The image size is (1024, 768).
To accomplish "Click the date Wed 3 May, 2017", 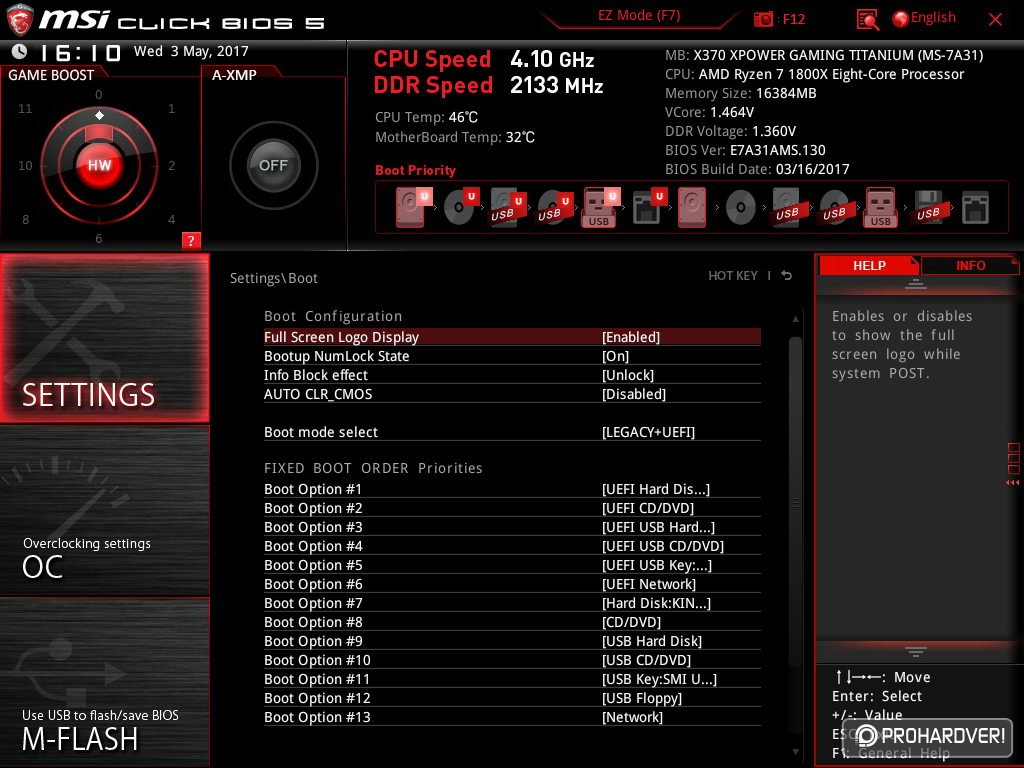I will [x=191, y=51].
